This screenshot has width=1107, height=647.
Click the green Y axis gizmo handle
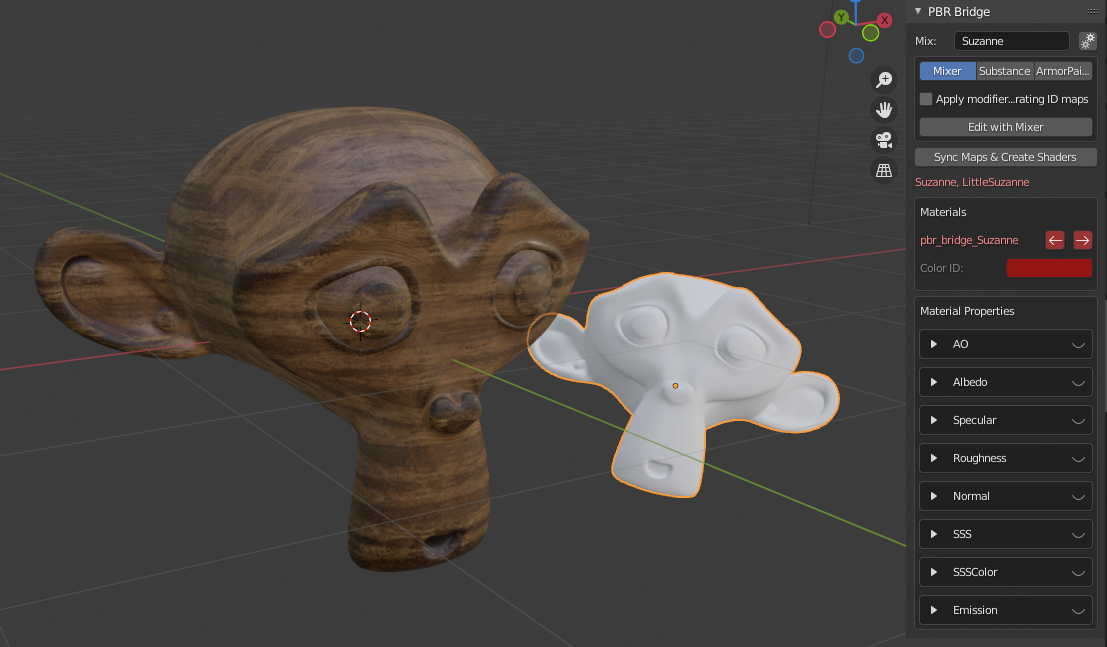[x=841, y=18]
